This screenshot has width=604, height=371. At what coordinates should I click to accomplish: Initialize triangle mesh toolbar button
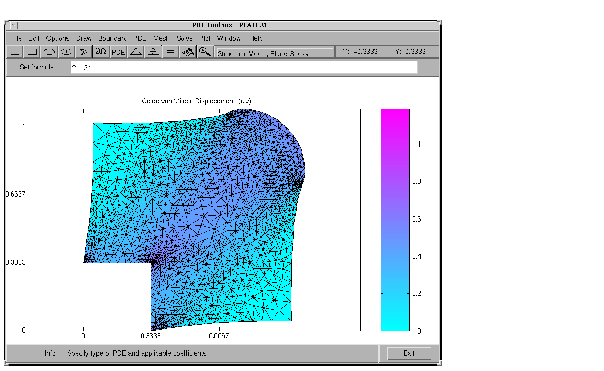(136, 52)
